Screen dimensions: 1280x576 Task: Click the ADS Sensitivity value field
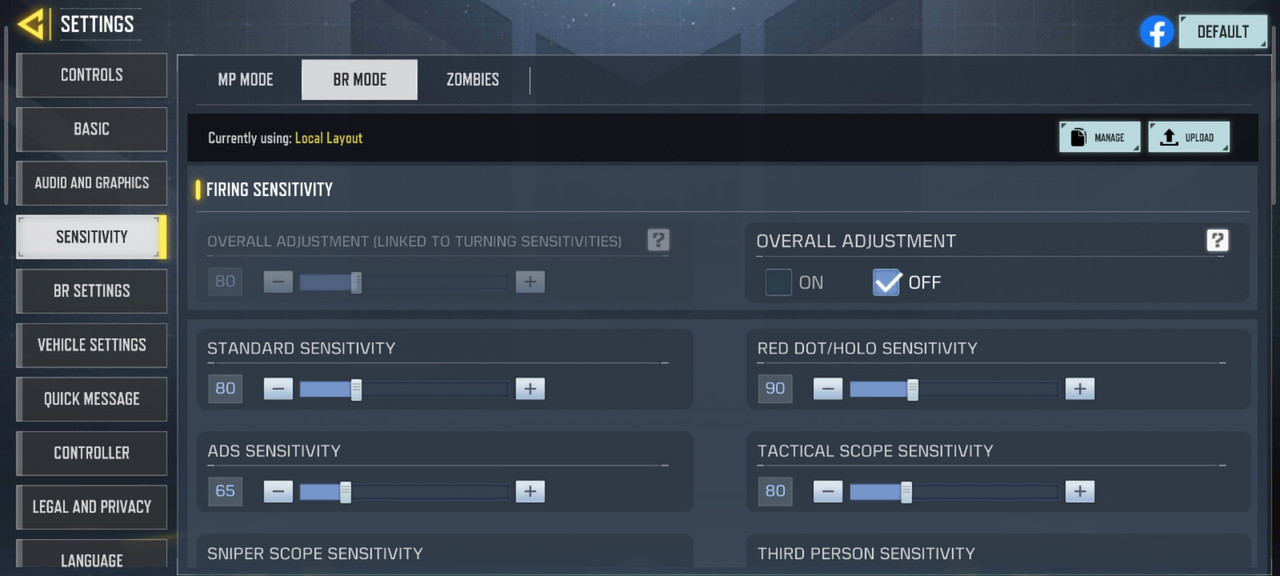click(225, 491)
